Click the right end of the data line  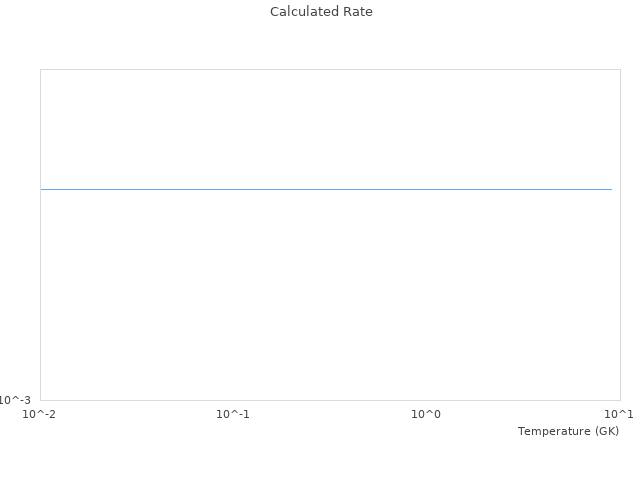[611, 189]
